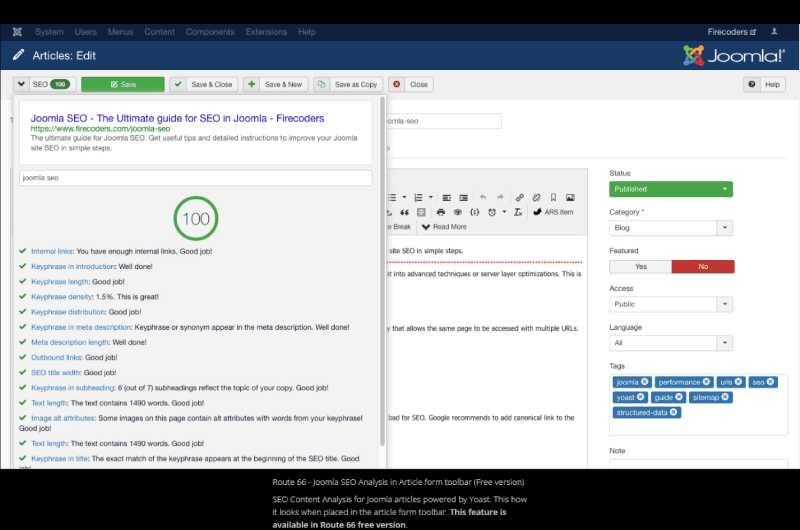Insert date/time clock icon
This screenshot has height=530, width=800.
click(492, 212)
